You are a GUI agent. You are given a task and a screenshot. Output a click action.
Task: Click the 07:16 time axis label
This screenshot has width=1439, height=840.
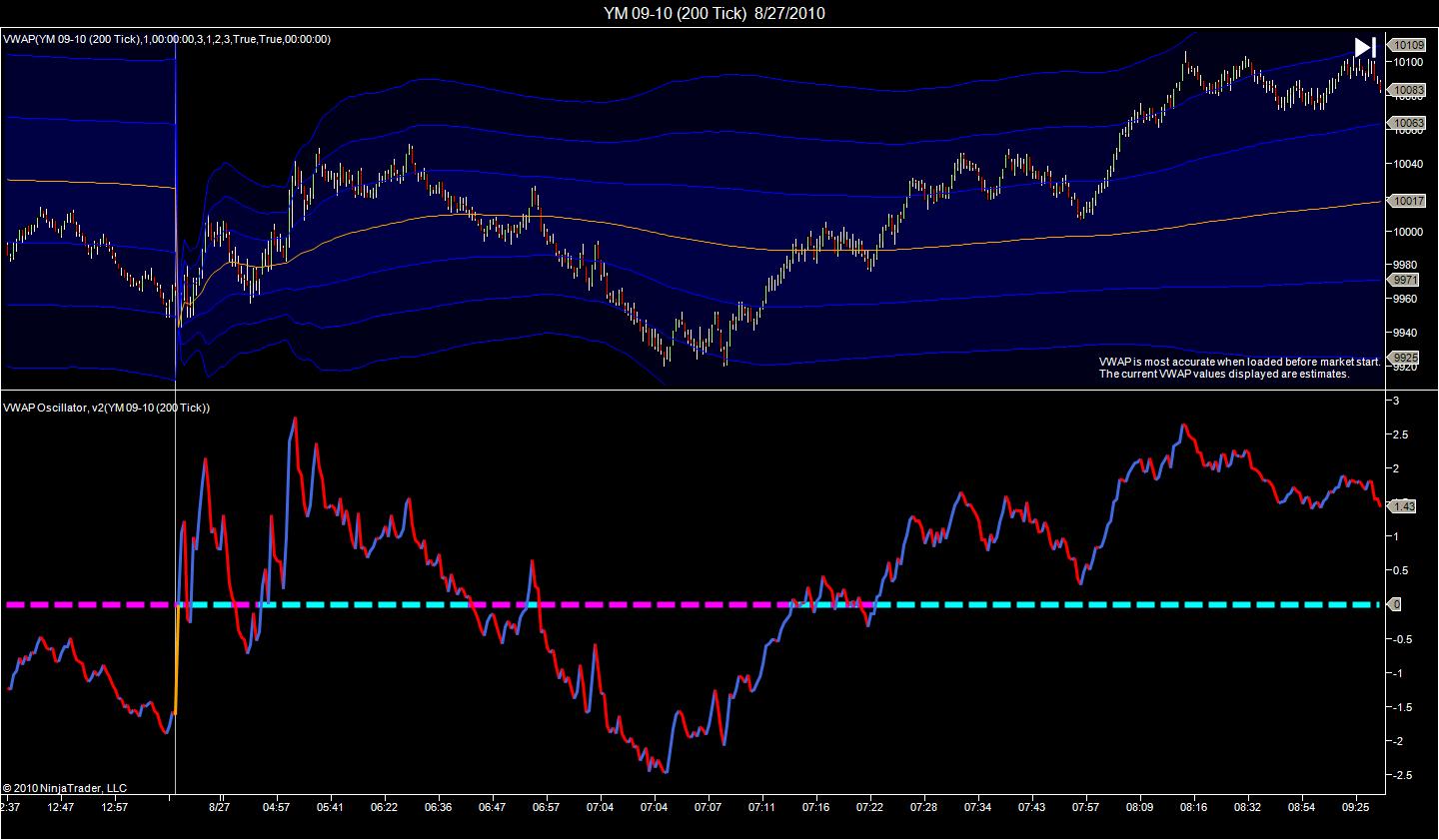click(816, 806)
